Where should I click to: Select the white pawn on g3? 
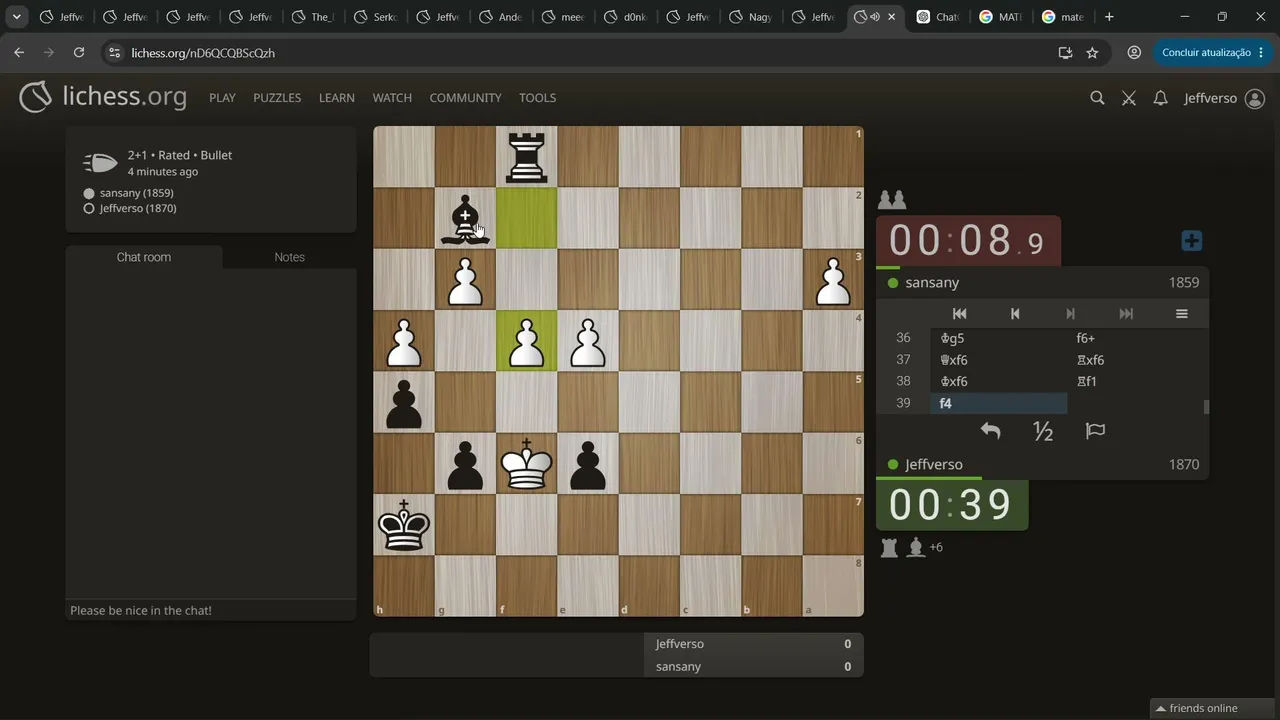pos(465,280)
